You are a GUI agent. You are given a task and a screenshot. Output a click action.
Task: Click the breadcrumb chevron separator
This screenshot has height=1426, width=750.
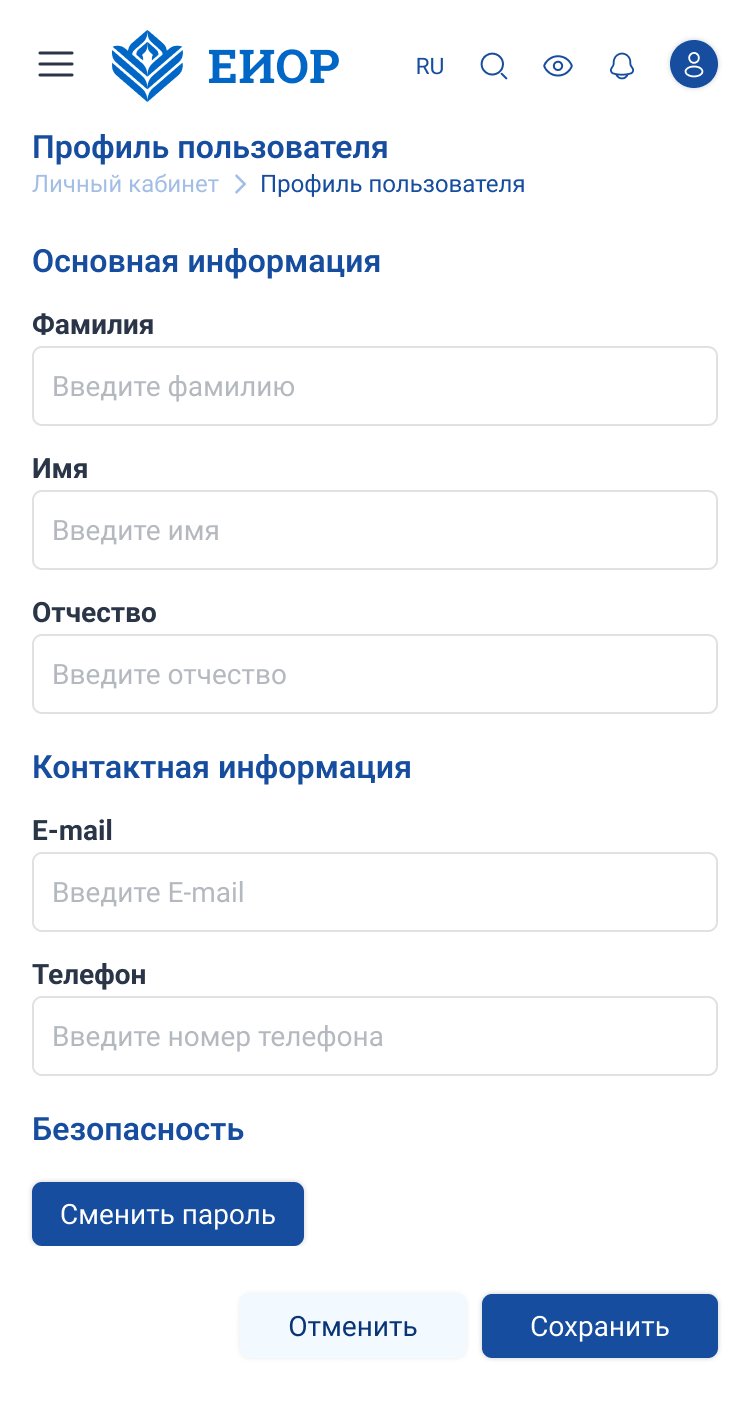(240, 184)
